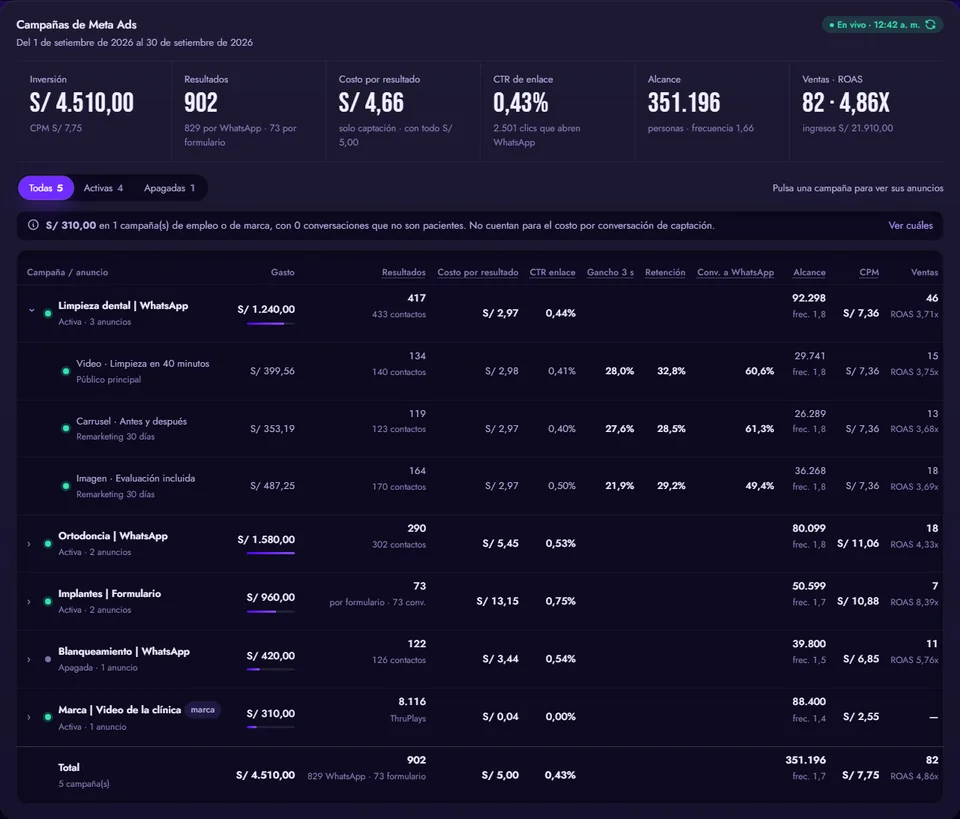The height and width of the screenshot is (819, 960).
Task: Click the Inversión S/ 4.510,00 summary card
Action: click(94, 111)
